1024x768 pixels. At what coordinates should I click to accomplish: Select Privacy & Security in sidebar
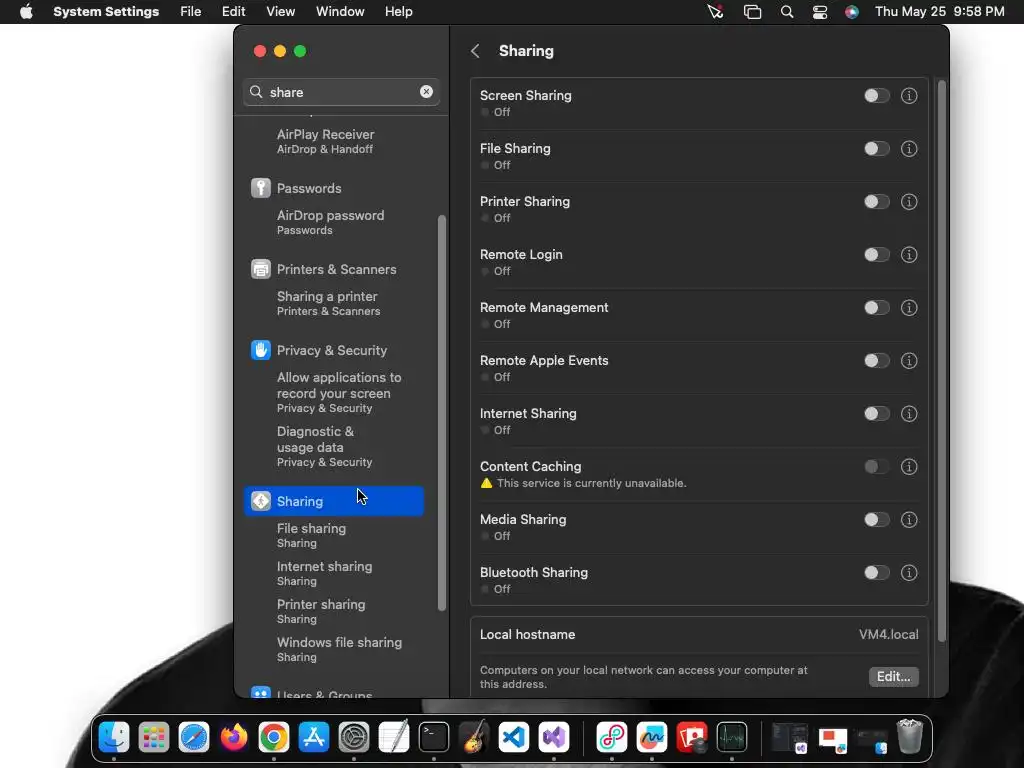tap(334, 350)
